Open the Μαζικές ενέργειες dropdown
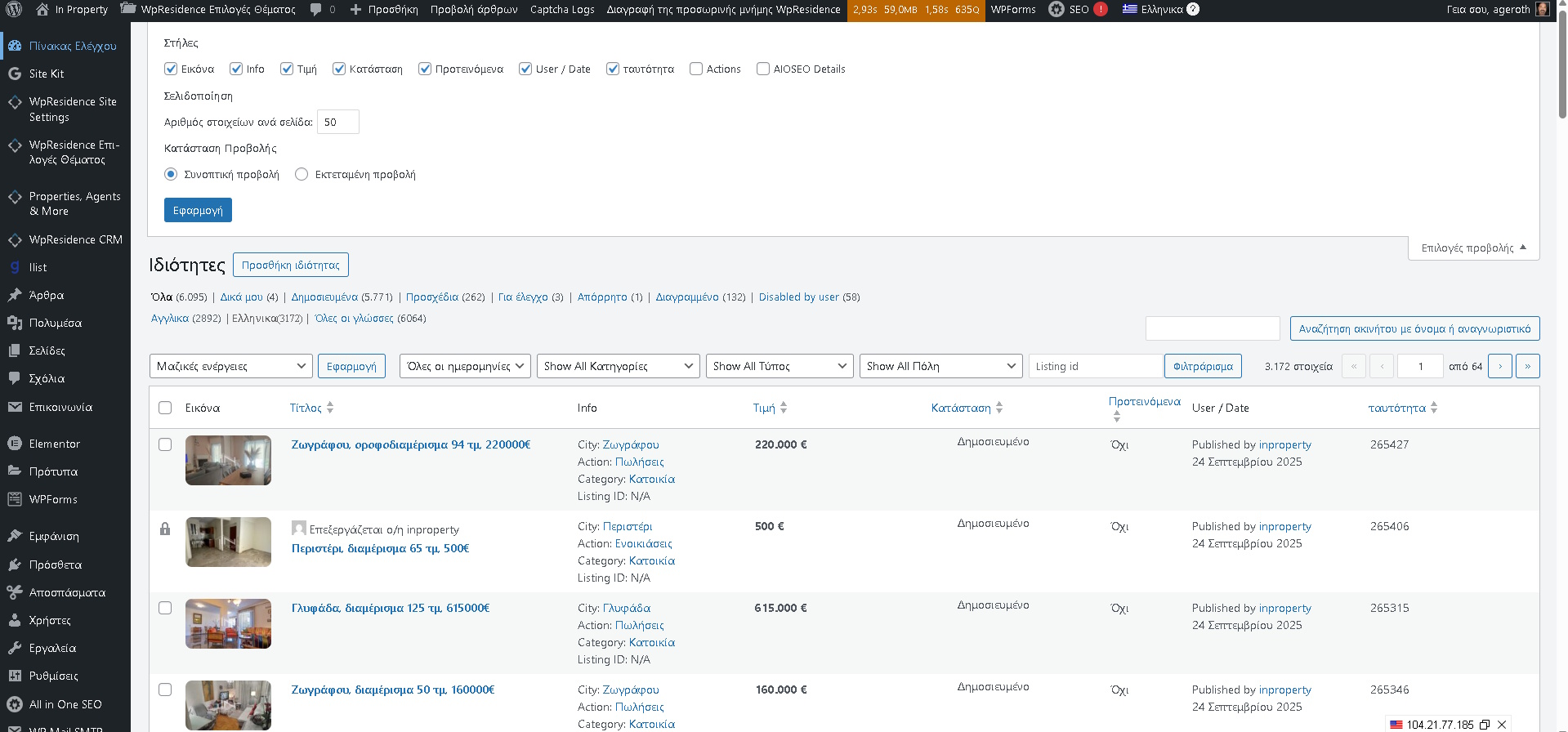 point(231,366)
